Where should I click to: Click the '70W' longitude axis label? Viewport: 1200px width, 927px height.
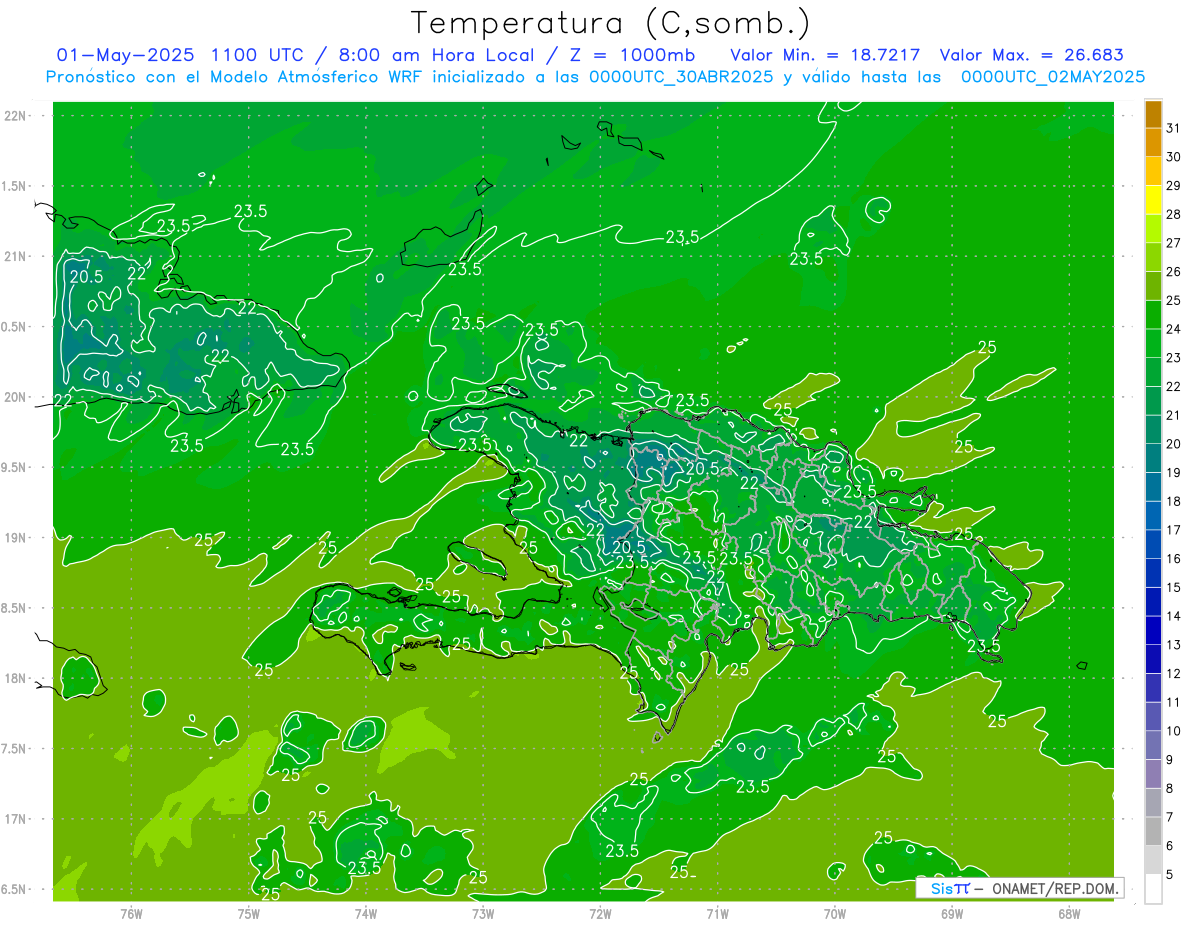tap(835, 913)
